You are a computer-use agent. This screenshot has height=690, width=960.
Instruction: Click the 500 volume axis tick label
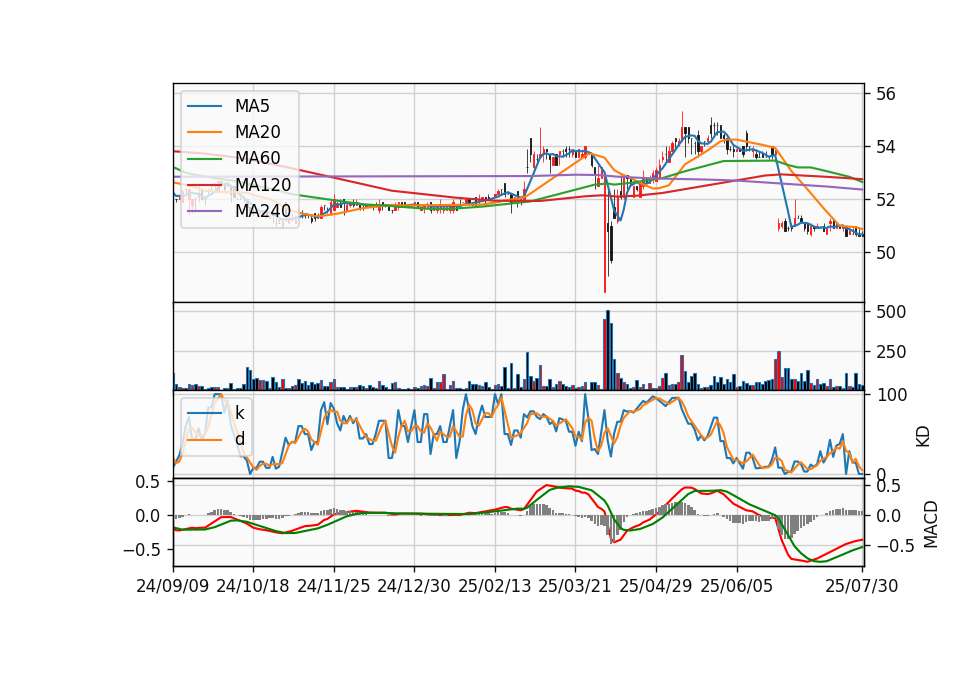pos(891,312)
